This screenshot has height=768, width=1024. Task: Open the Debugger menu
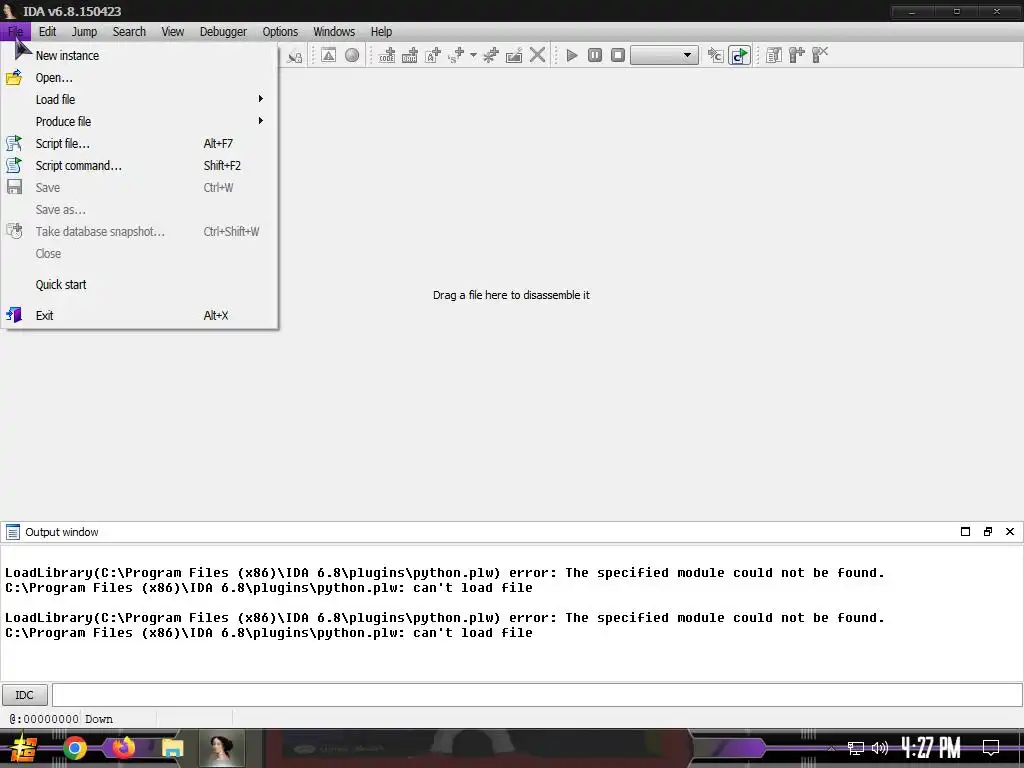[223, 31]
